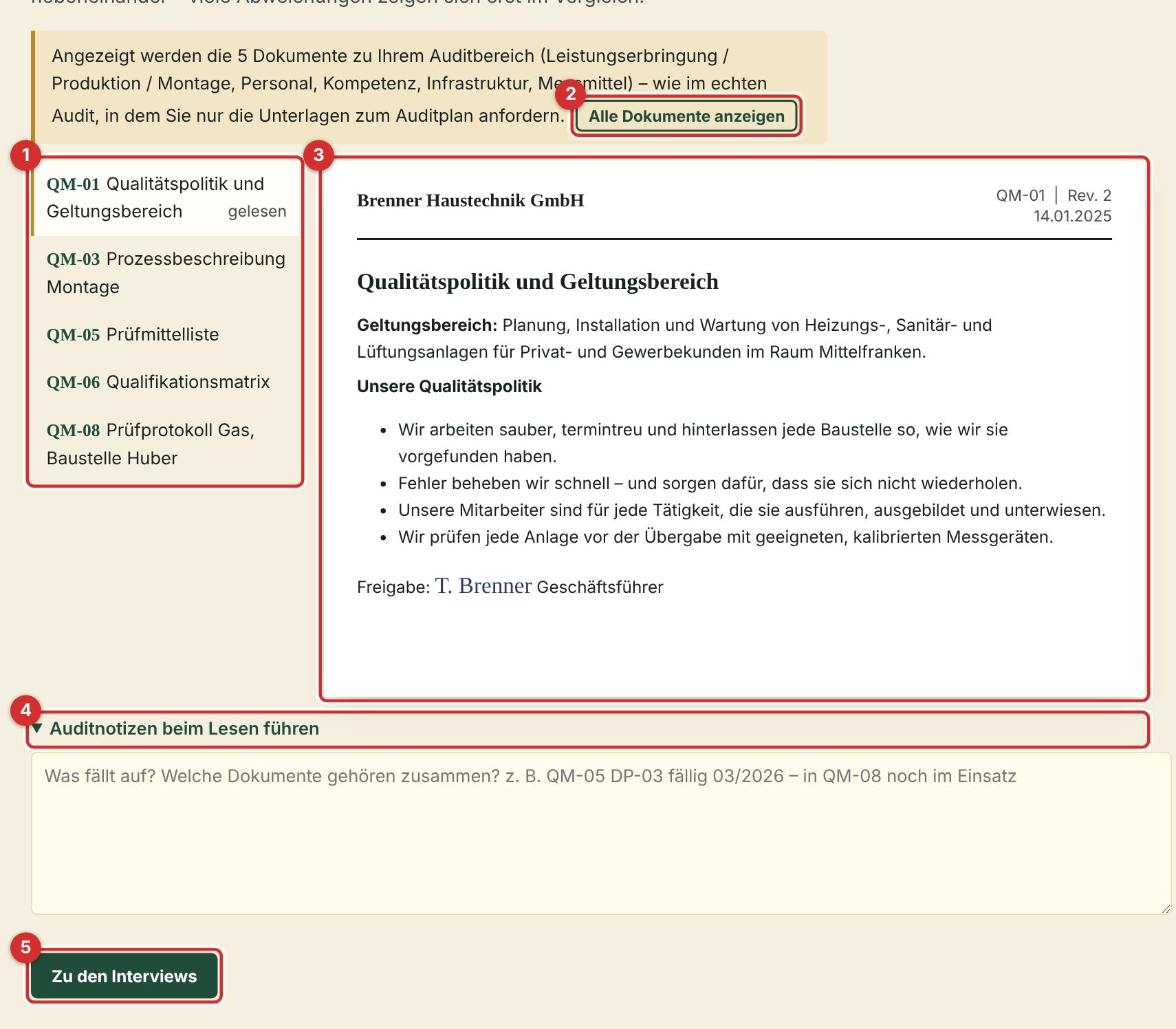The height and width of the screenshot is (1029, 1176).
Task: Open document QM-01 Qualitätspolitik und Geltungsbereich
Action: [166, 197]
